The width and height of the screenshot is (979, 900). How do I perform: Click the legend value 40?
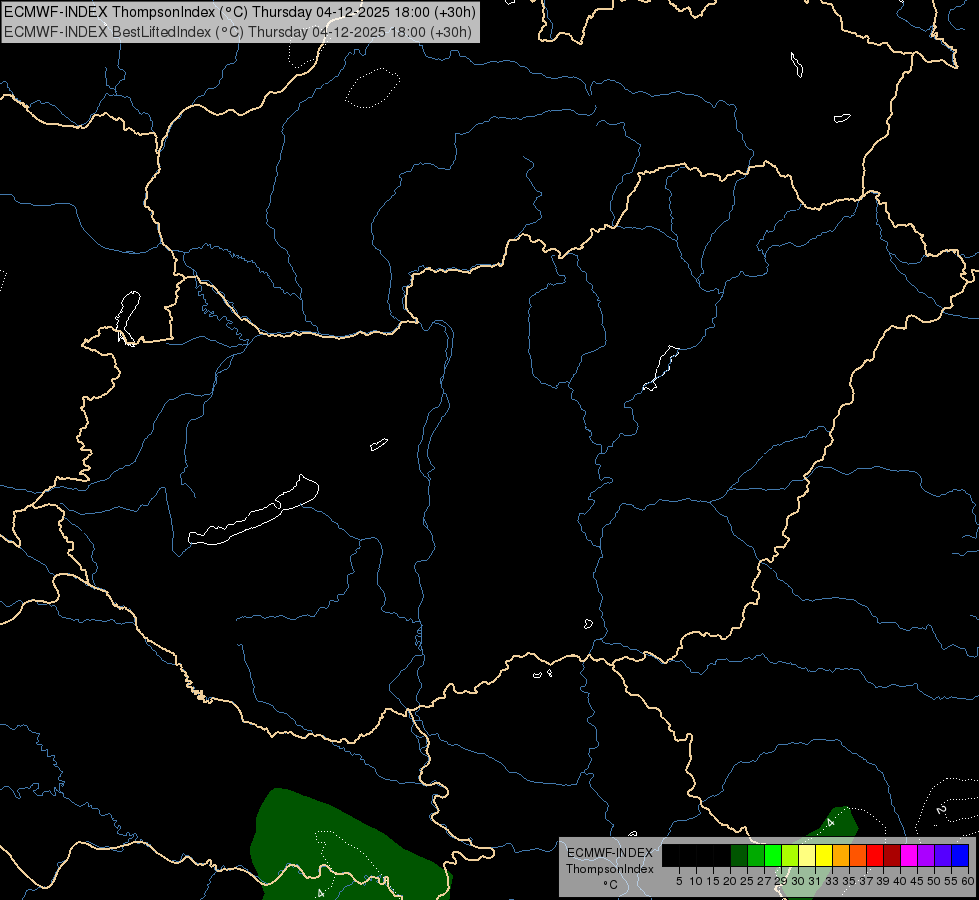[900, 881]
